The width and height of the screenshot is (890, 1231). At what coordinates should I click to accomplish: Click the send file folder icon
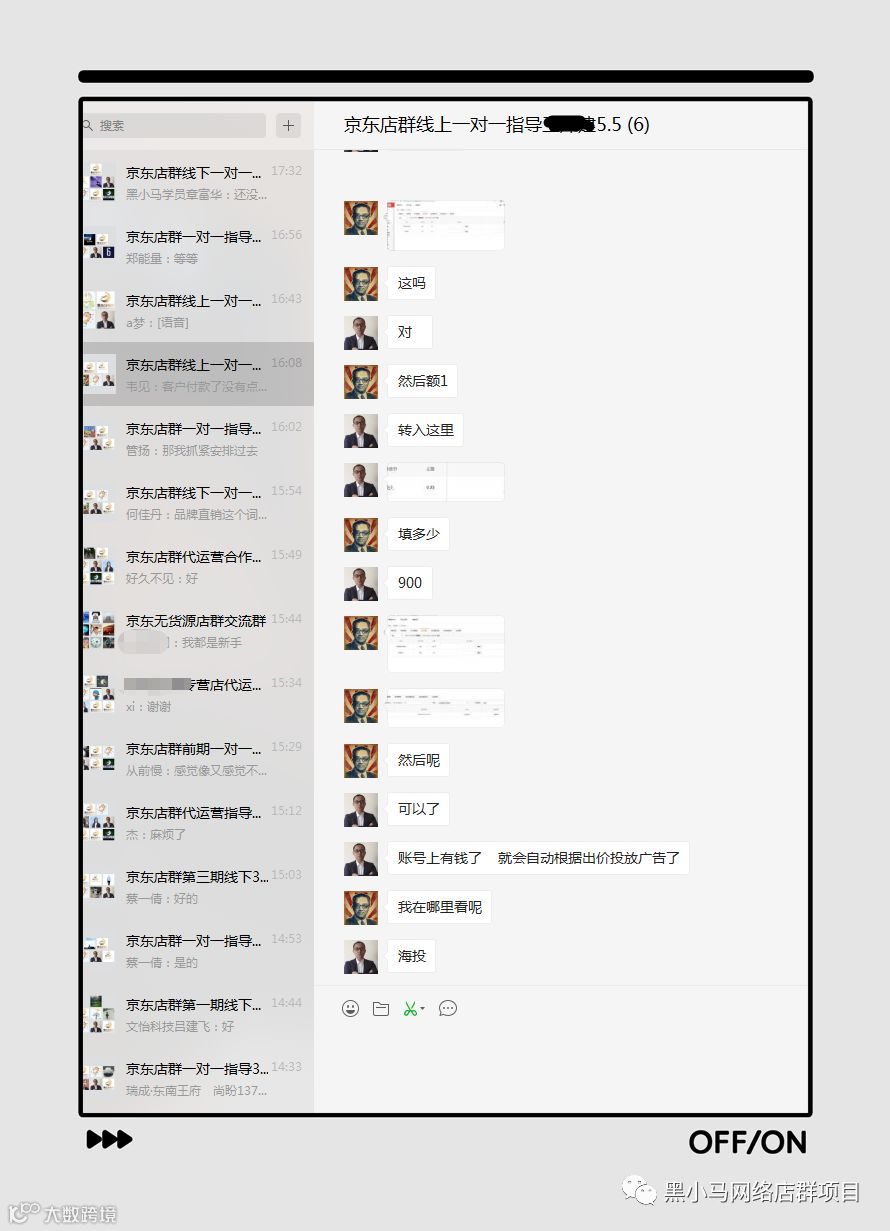pos(381,1009)
